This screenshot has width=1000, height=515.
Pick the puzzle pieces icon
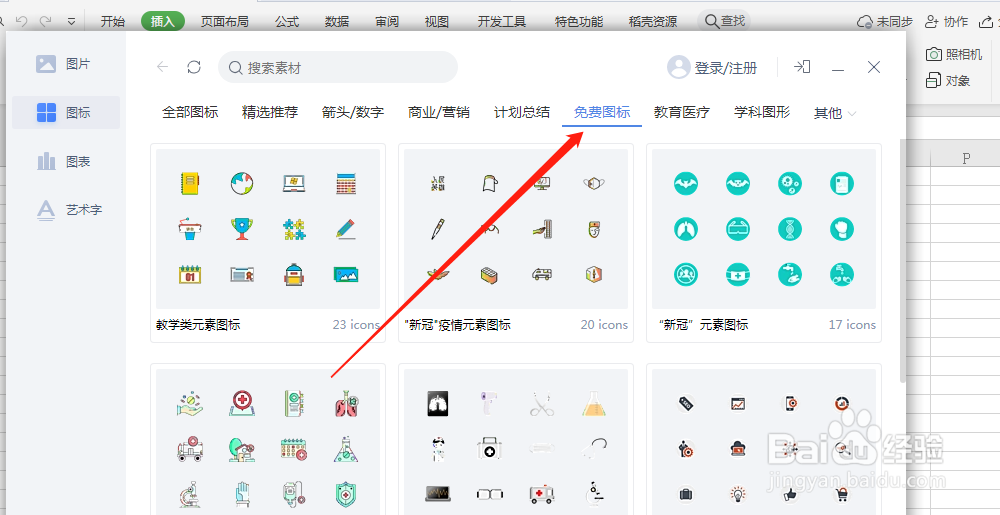click(294, 229)
